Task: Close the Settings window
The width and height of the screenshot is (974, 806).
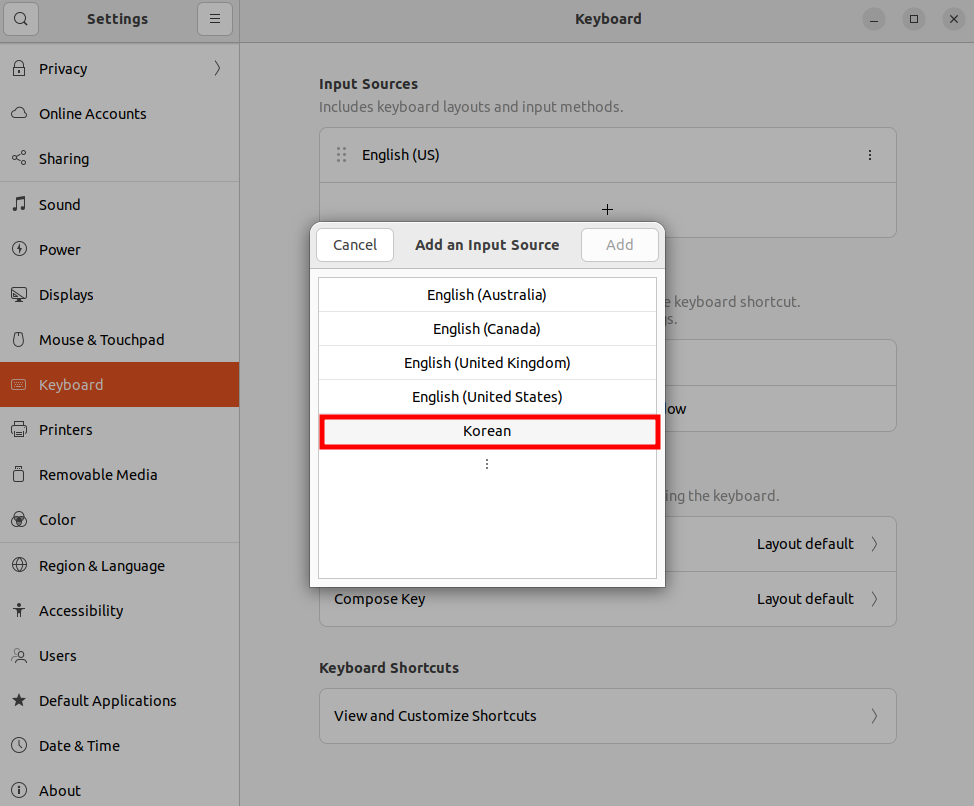Action: click(x=954, y=19)
